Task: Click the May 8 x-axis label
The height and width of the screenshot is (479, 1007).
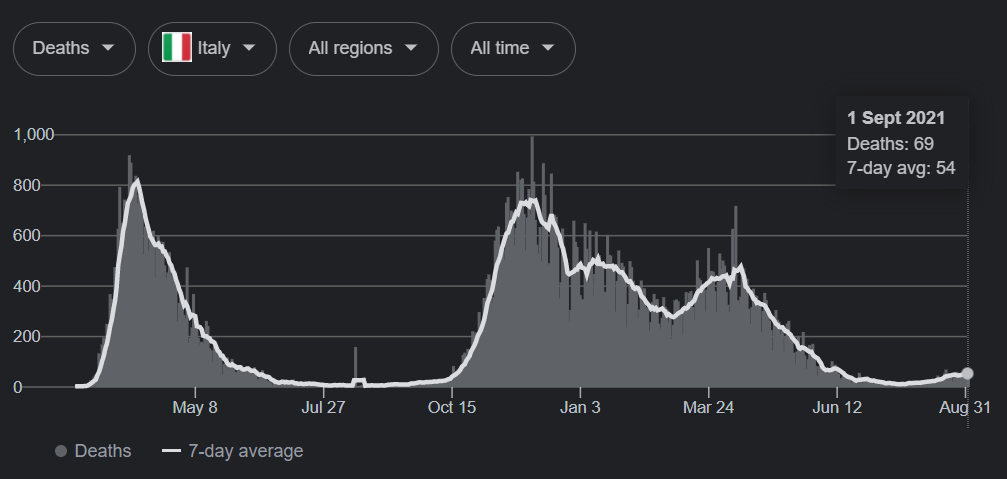Action: click(x=195, y=408)
